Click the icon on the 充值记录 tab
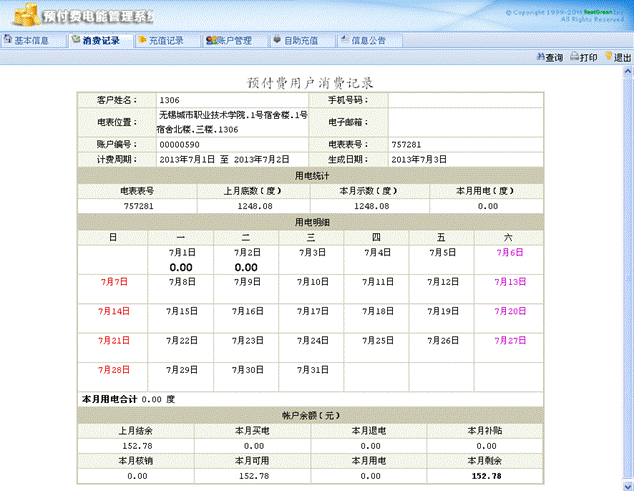This screenshot has width=634, height=491. (x=141, y=41)
